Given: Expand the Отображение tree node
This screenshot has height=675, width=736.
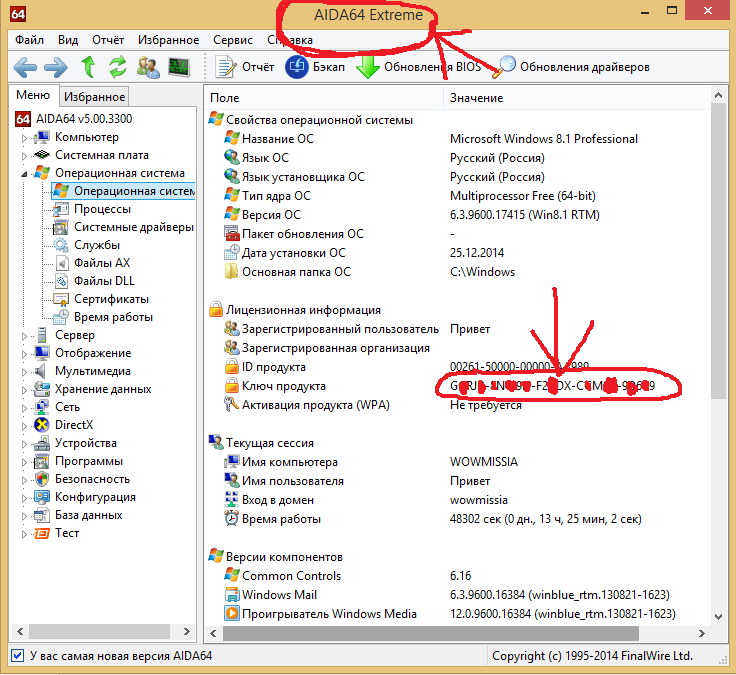Looking at the screenshot, I should click(24, 354).
